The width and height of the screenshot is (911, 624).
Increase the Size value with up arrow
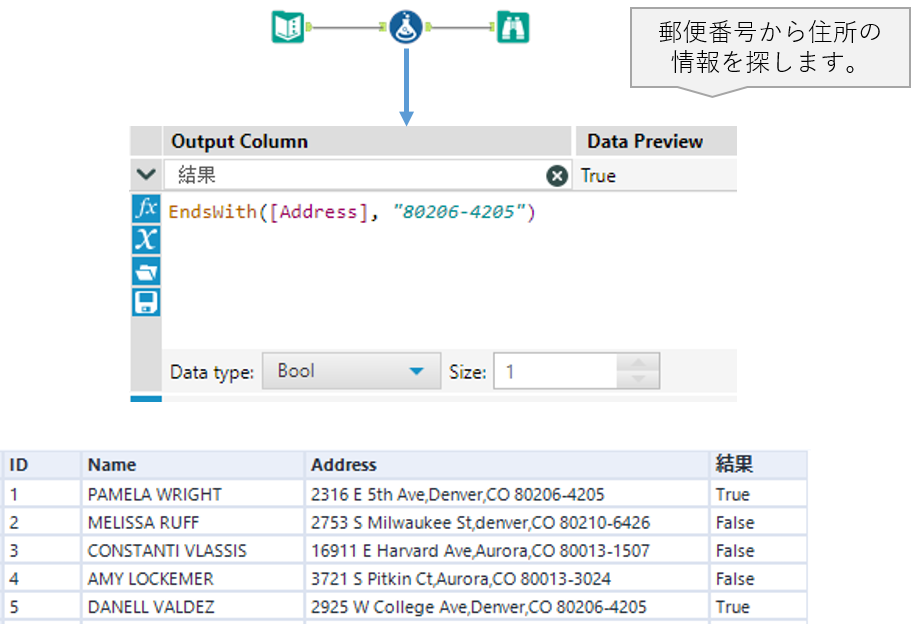pyautogui.click(x=638, y=363)
